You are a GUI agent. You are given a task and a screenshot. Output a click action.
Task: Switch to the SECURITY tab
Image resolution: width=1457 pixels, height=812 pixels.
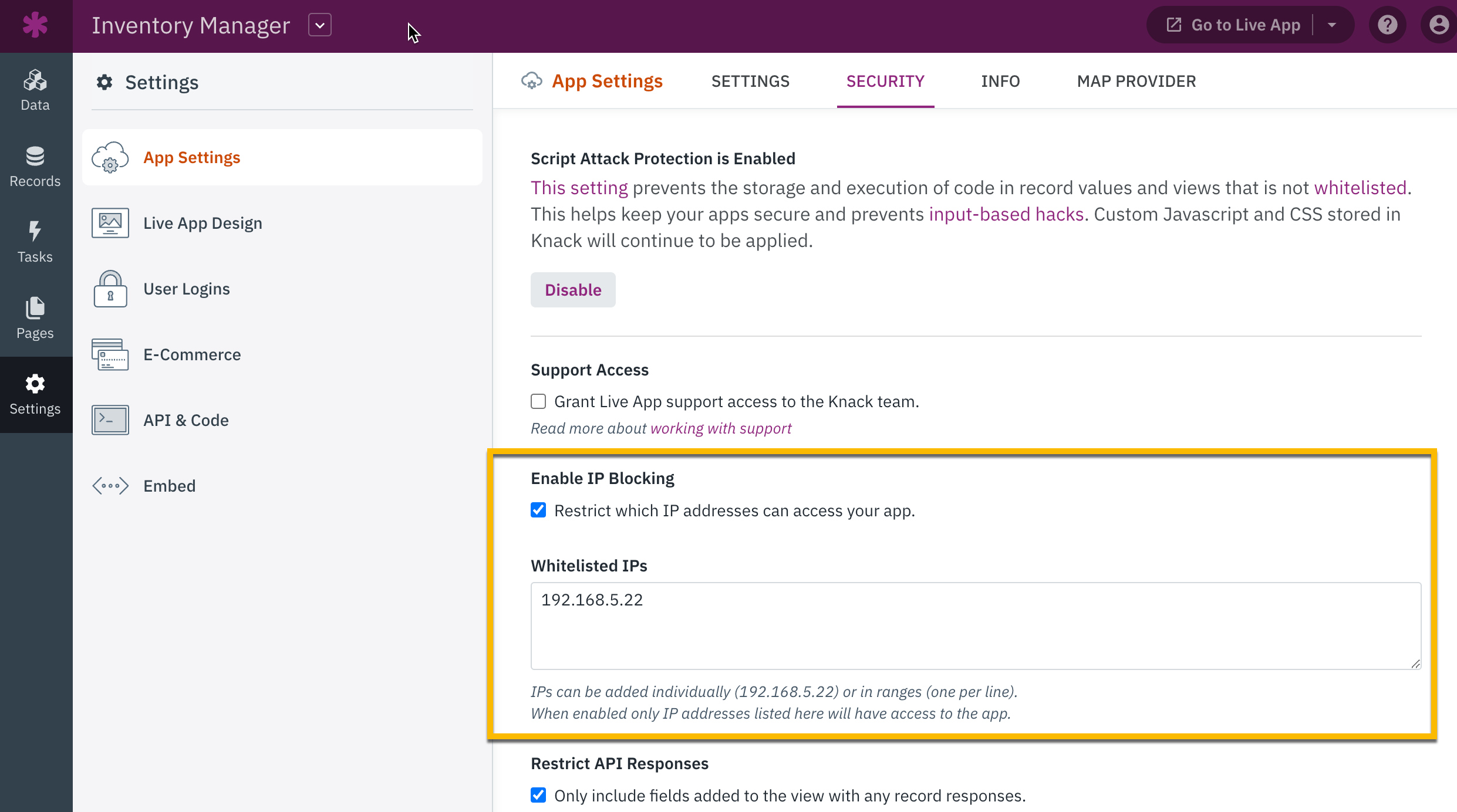[885, 81]
